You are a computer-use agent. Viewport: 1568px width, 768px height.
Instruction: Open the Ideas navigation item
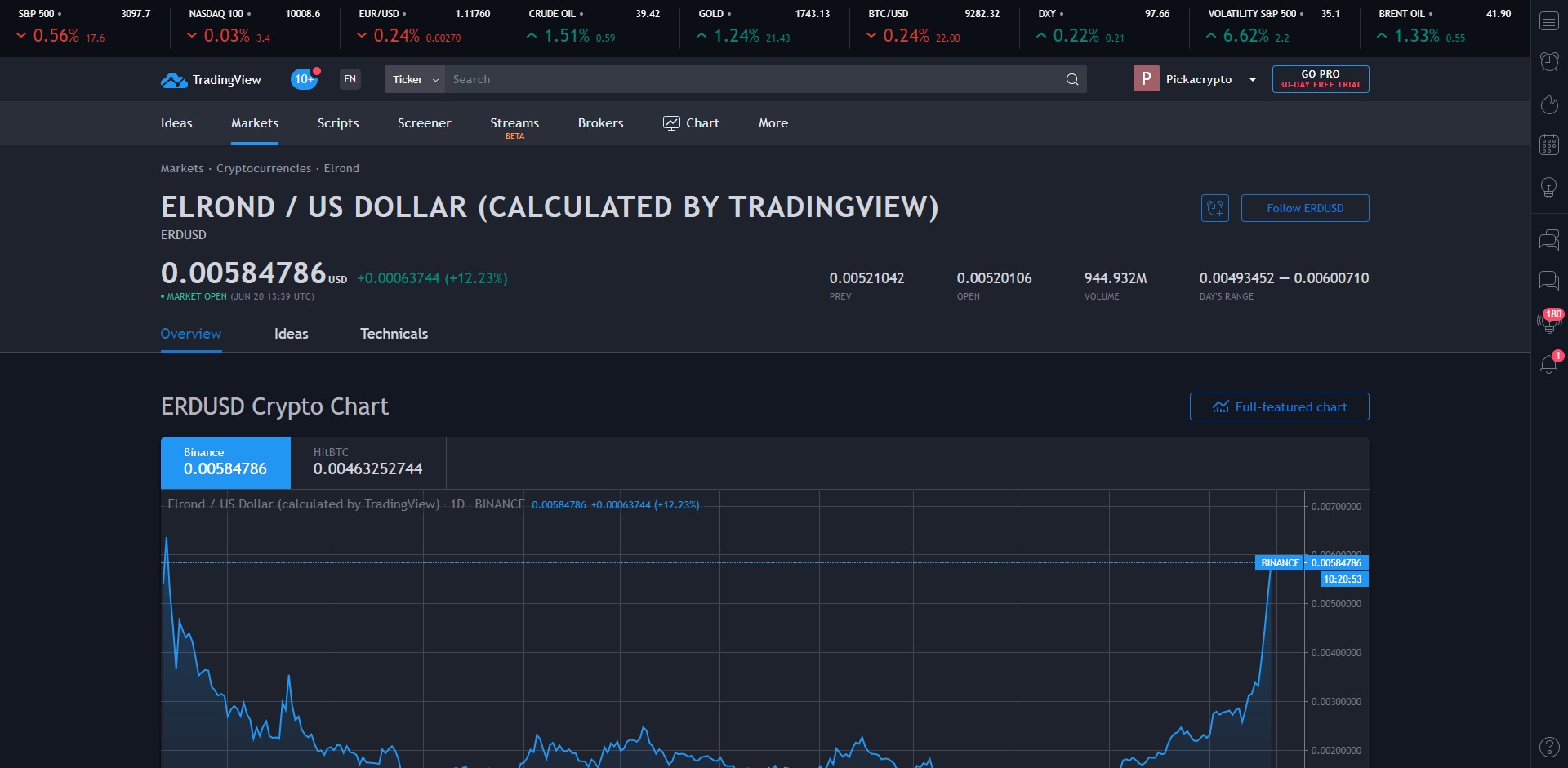coord(176,123)
